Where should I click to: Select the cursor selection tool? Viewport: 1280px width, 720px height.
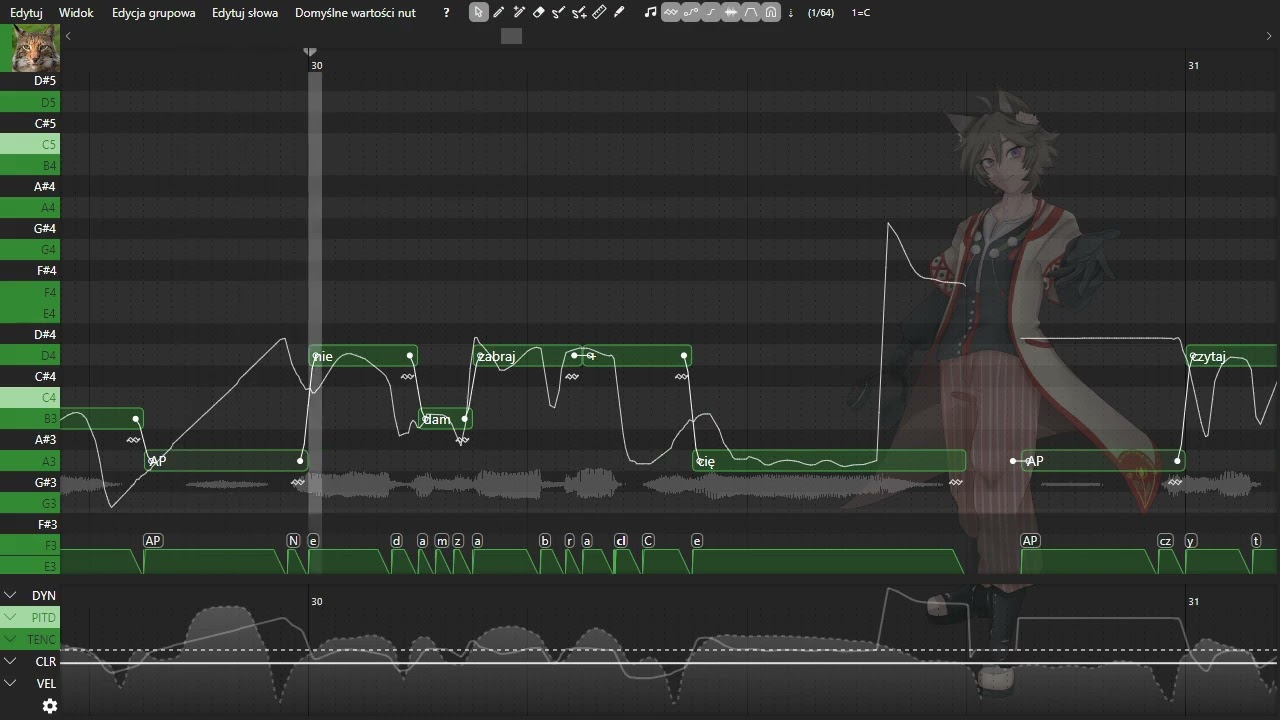479,12
